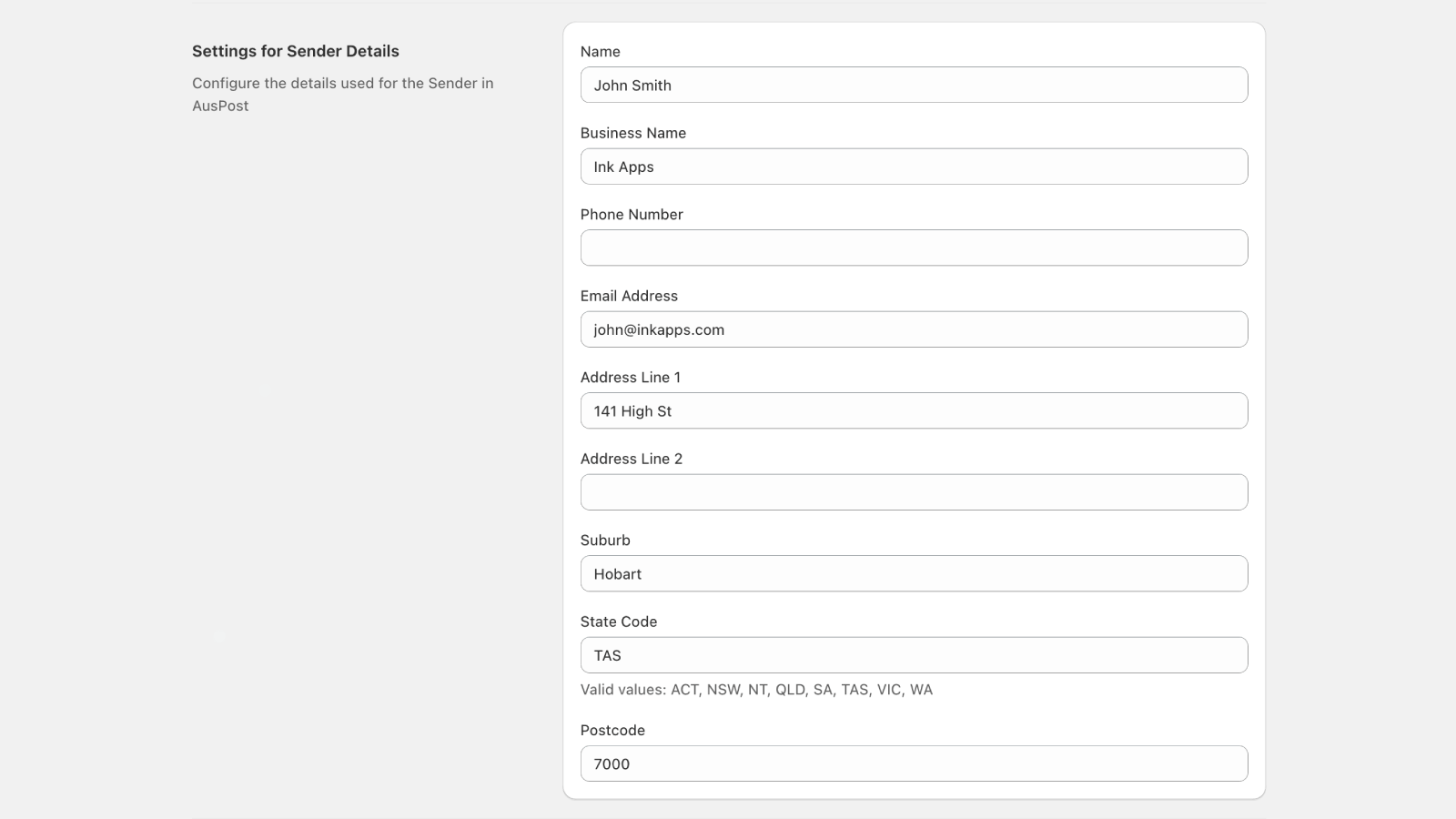Viewport: 1456px width, 819px height.
Task: Click the Address Line 1 field showing 141 High St
Action: coord(914,410)
